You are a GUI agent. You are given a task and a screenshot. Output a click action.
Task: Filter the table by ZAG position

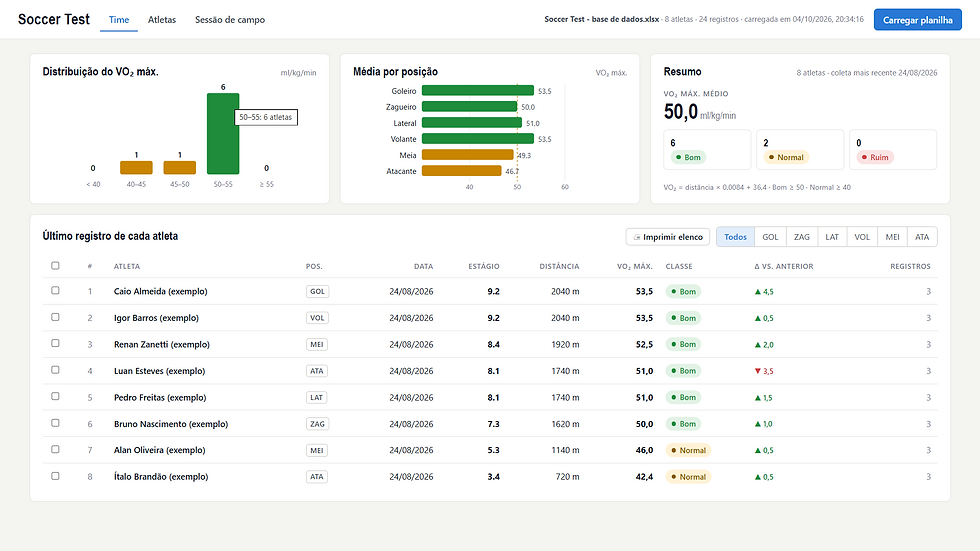(801, 237)
